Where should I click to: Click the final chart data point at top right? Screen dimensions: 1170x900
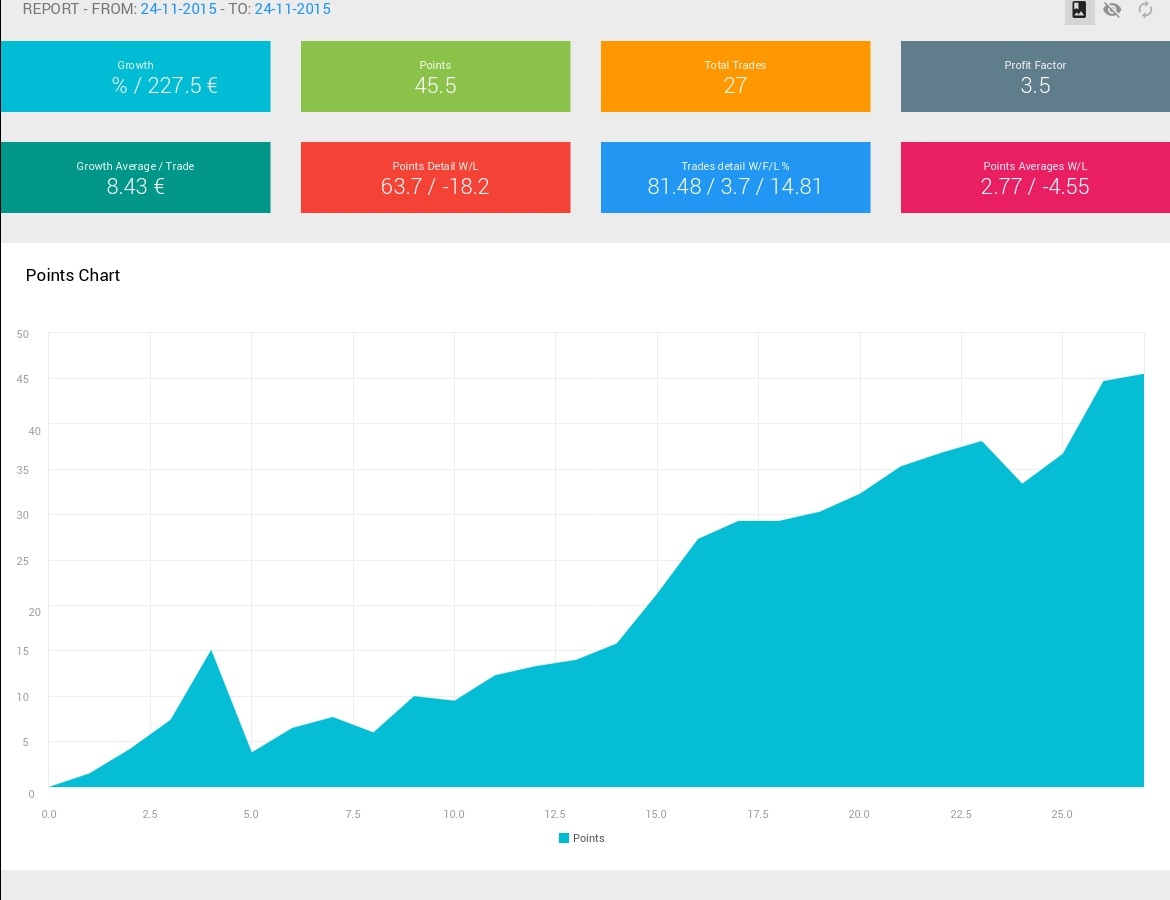point(1143,375)
